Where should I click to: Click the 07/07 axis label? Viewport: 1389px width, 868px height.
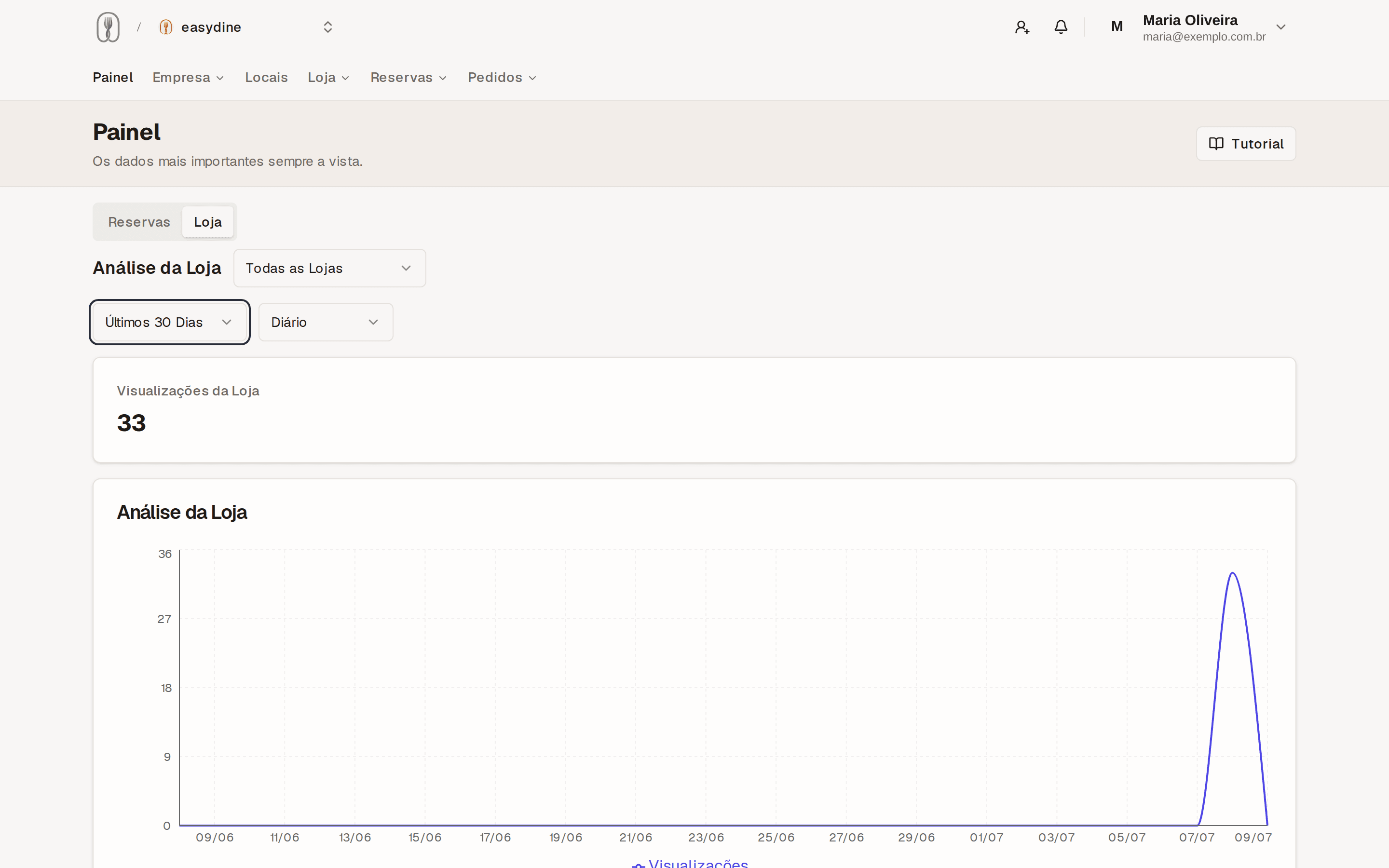(1197, 838)
